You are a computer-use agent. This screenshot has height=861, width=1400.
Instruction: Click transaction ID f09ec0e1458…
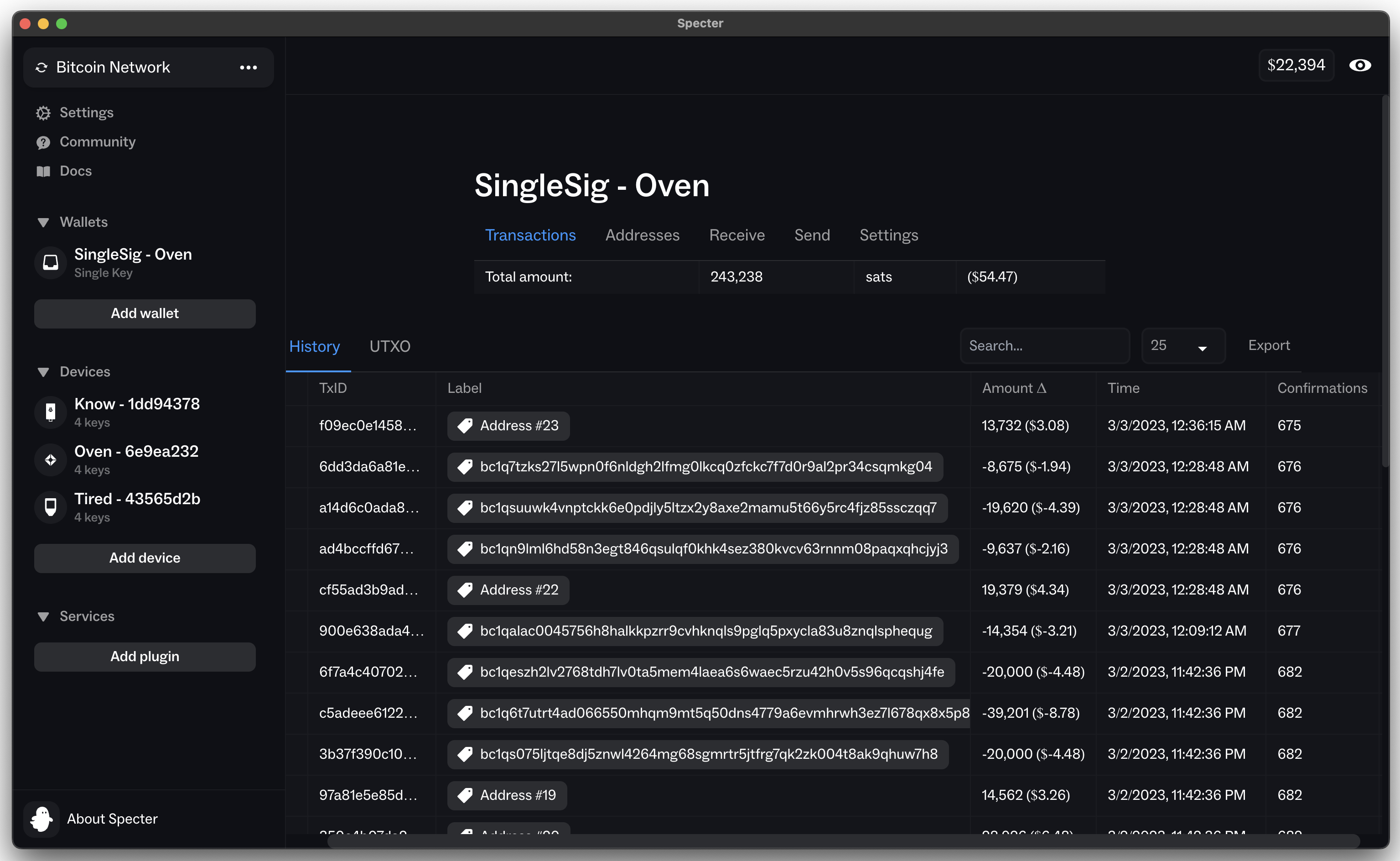tap(368, 425)
